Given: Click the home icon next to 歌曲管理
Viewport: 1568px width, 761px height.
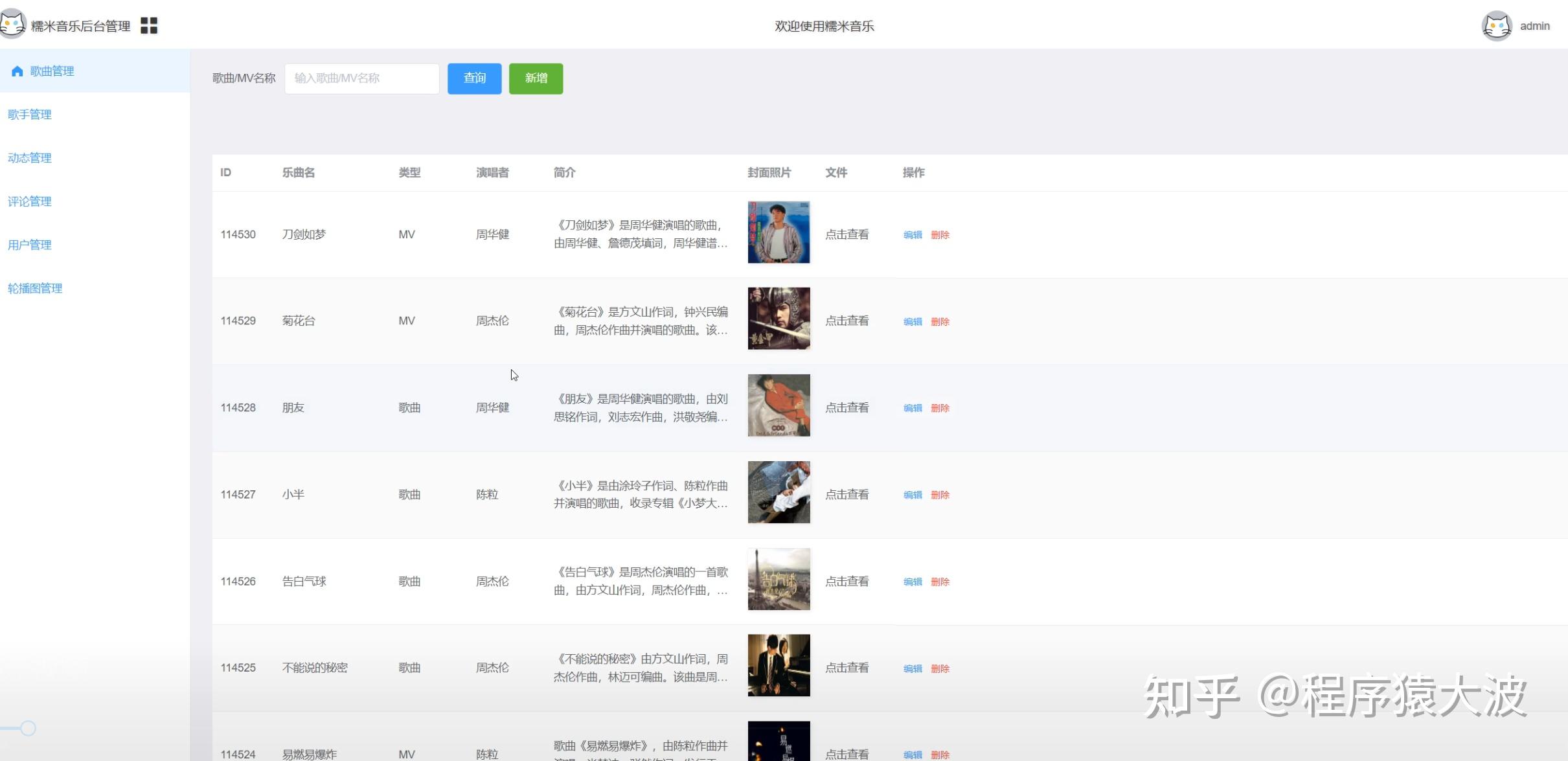Looking at the screenshot, I should (x=17, y=71).
